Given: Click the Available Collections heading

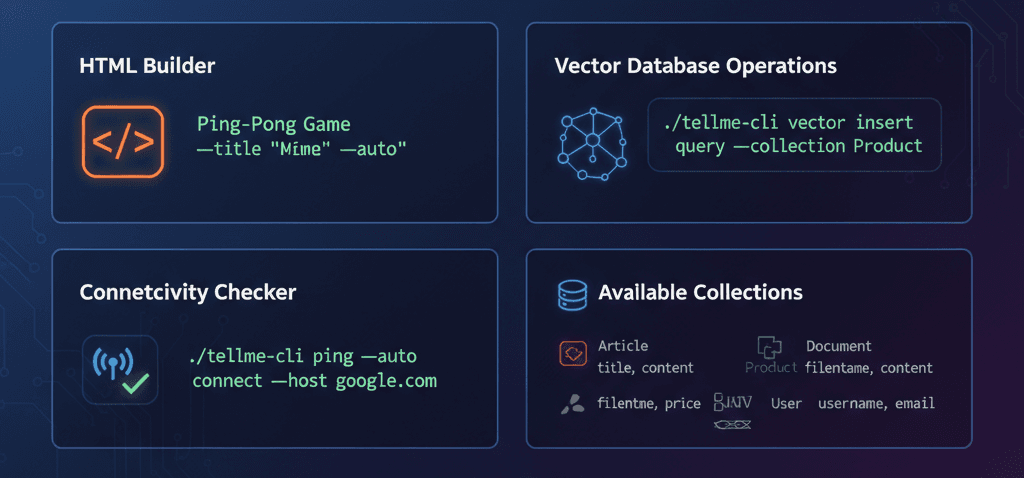Looking at the screenshot, I should (700, 293).
